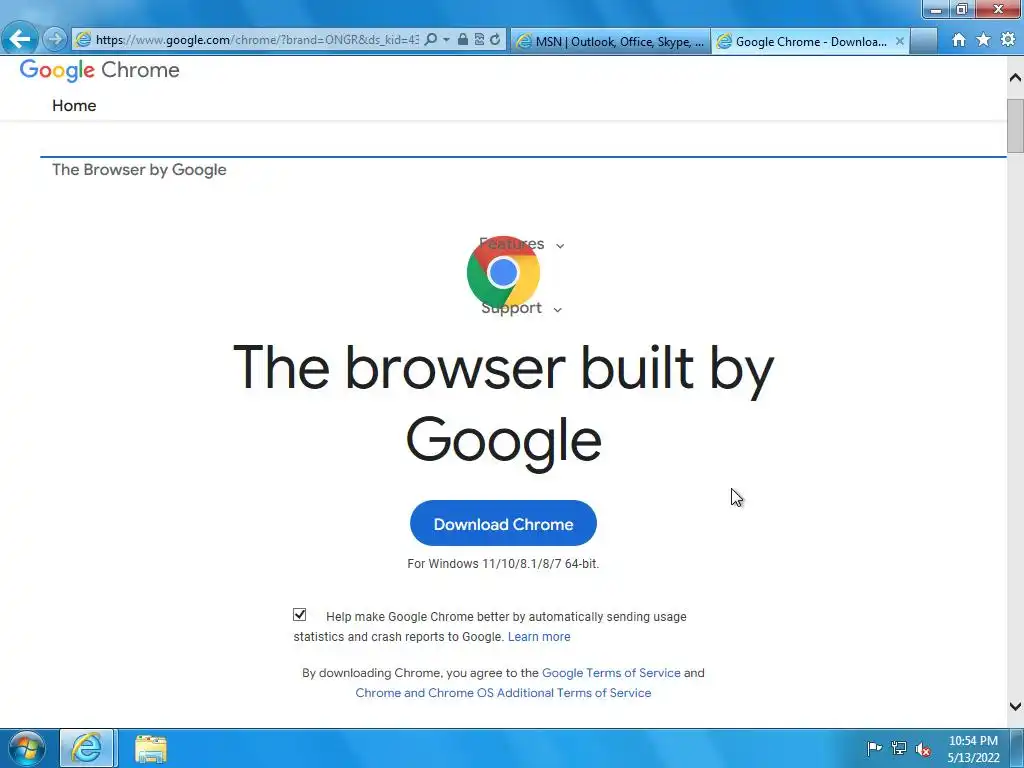The image size is (1024, 768).
Task: Open Windows Explorer folder taskbar icon
Action: coord(151,748)
